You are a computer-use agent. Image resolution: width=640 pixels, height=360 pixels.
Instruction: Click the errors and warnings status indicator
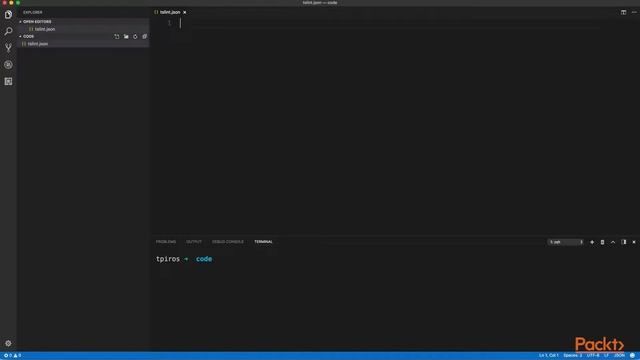(x=12, y=356)
